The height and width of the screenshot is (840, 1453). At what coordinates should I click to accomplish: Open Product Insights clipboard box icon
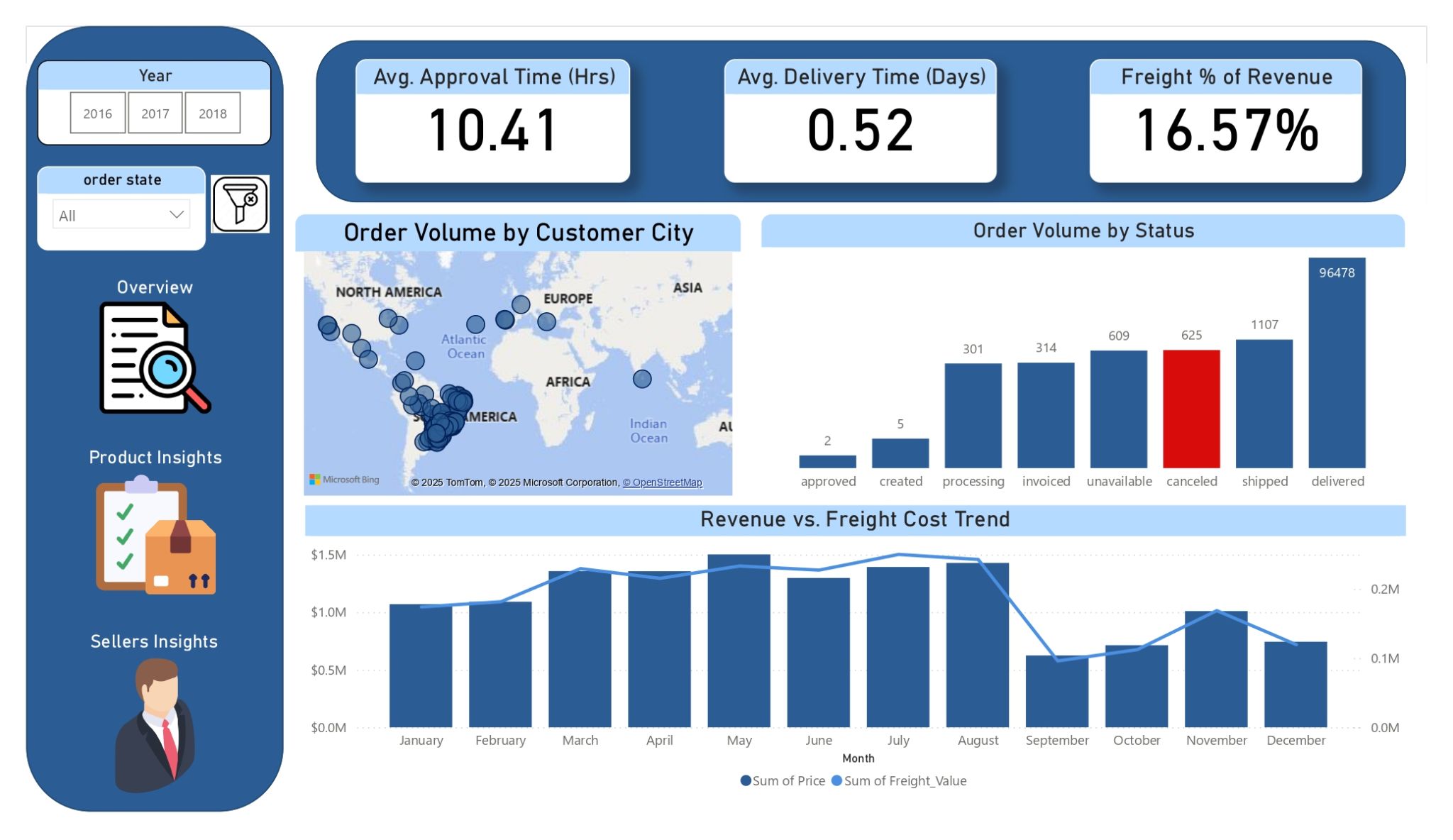(156, 535)
